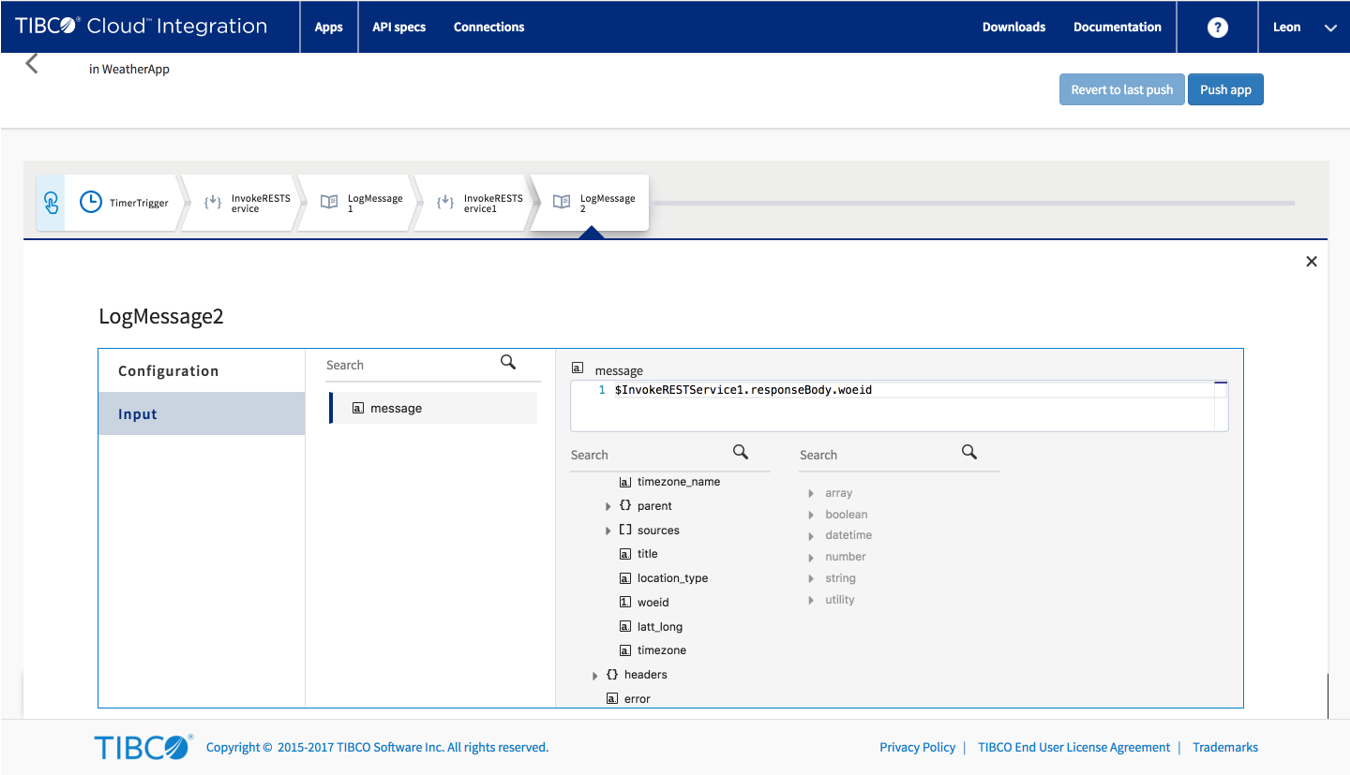Expand the string functions category
1350x775 pixels.
[x=811, y=579]
